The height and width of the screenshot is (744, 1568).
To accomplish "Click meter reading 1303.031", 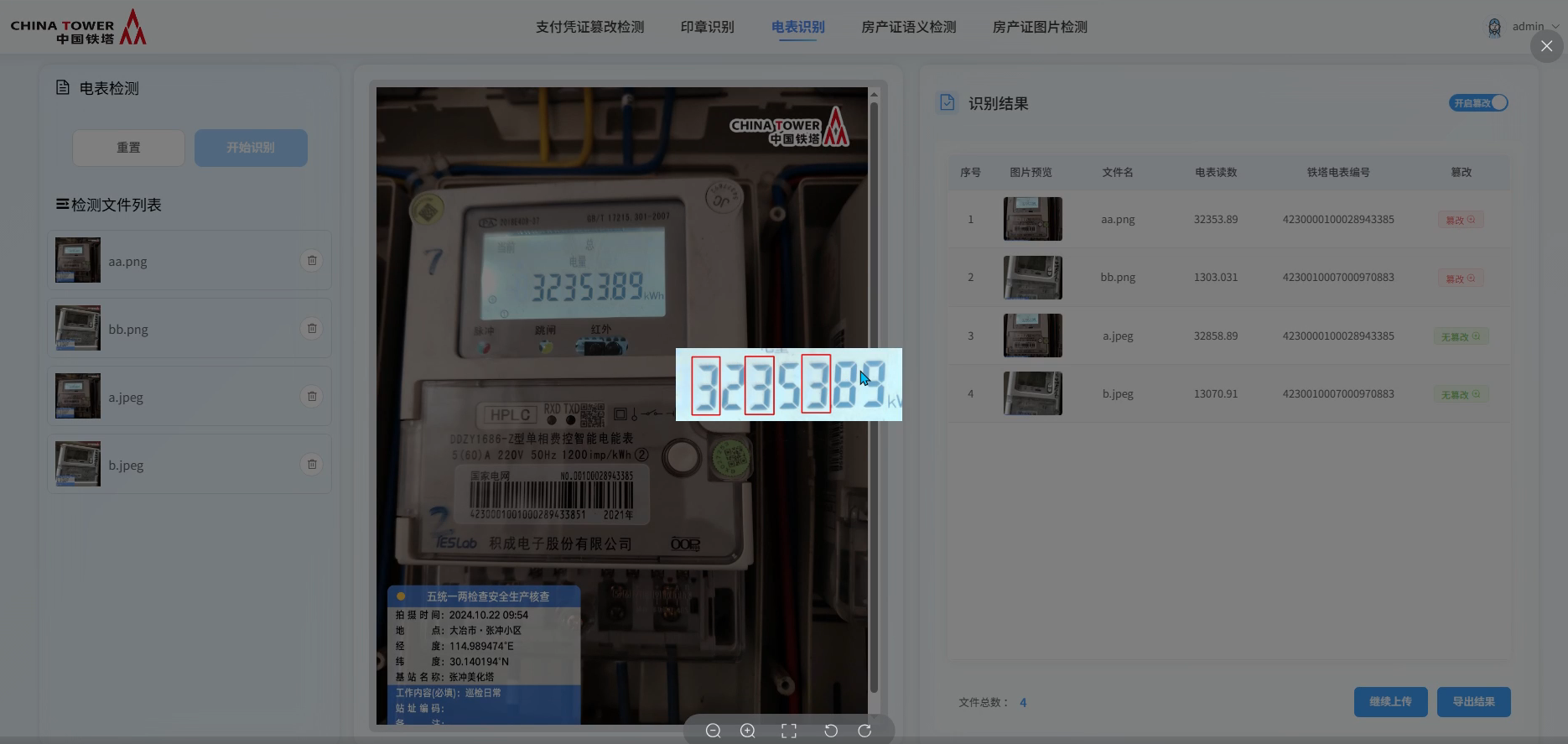I will click(x=1216, y=278).
